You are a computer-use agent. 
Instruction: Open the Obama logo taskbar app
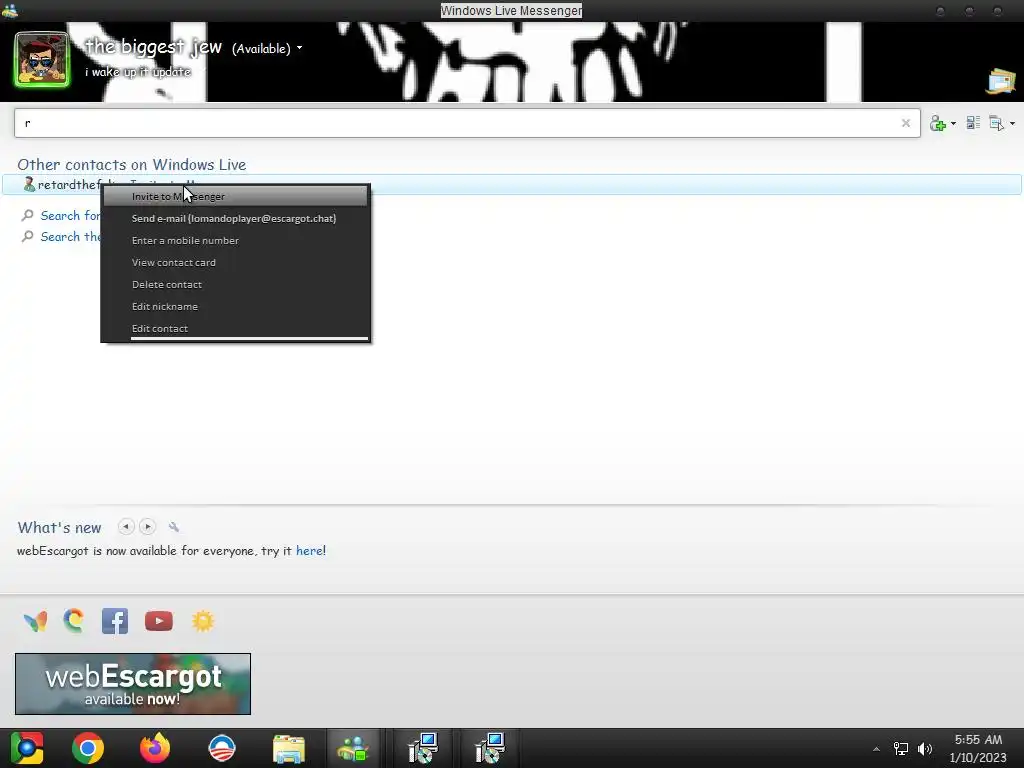coord(221,748)
